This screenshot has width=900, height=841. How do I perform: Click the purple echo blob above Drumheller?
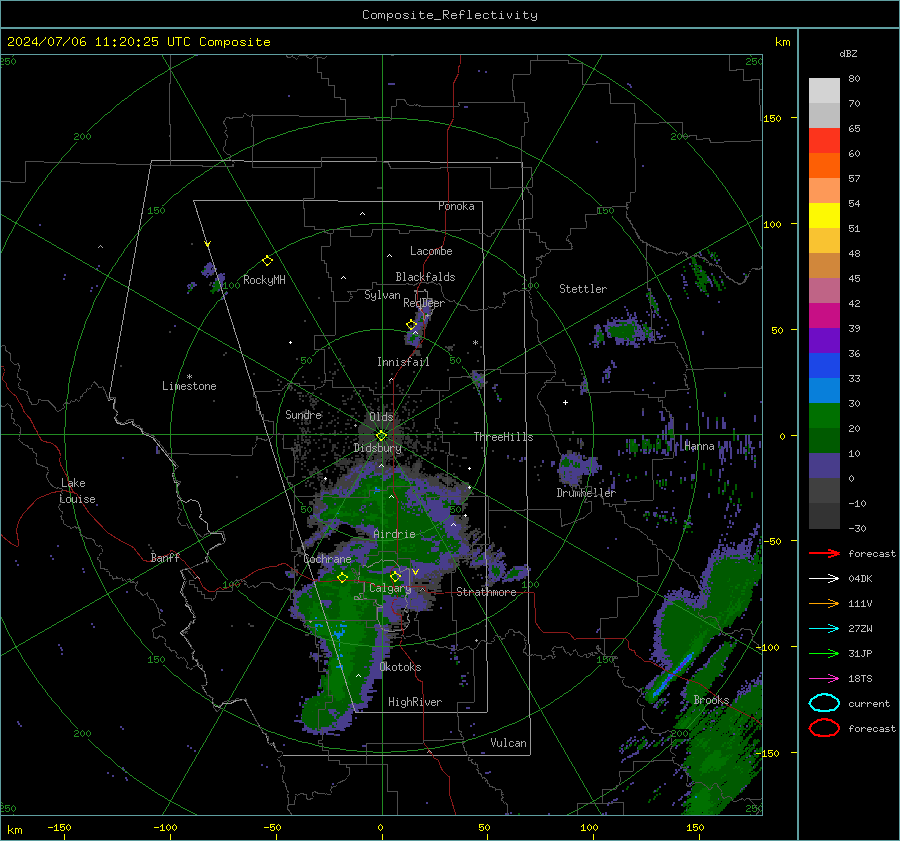click(x=576, y=467)
